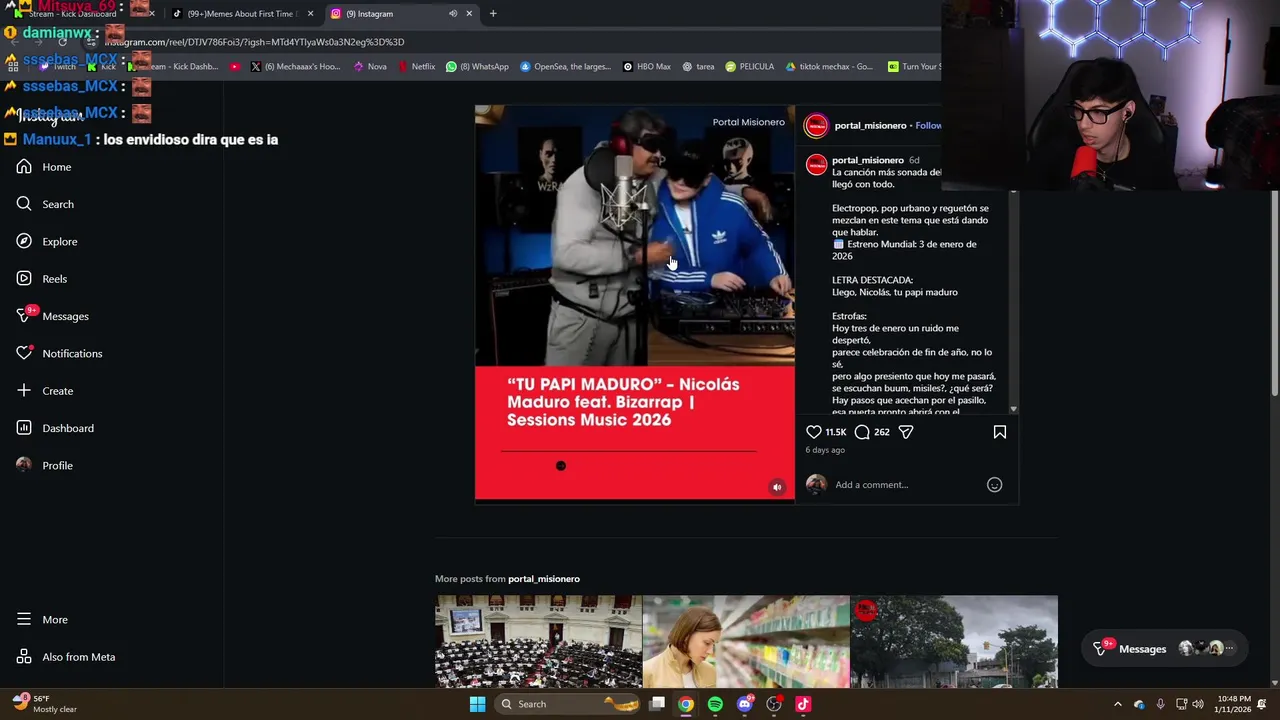Screen dimensions: 1280x720
Task: Open the floating Messages button
Action: click(1166, 649)
